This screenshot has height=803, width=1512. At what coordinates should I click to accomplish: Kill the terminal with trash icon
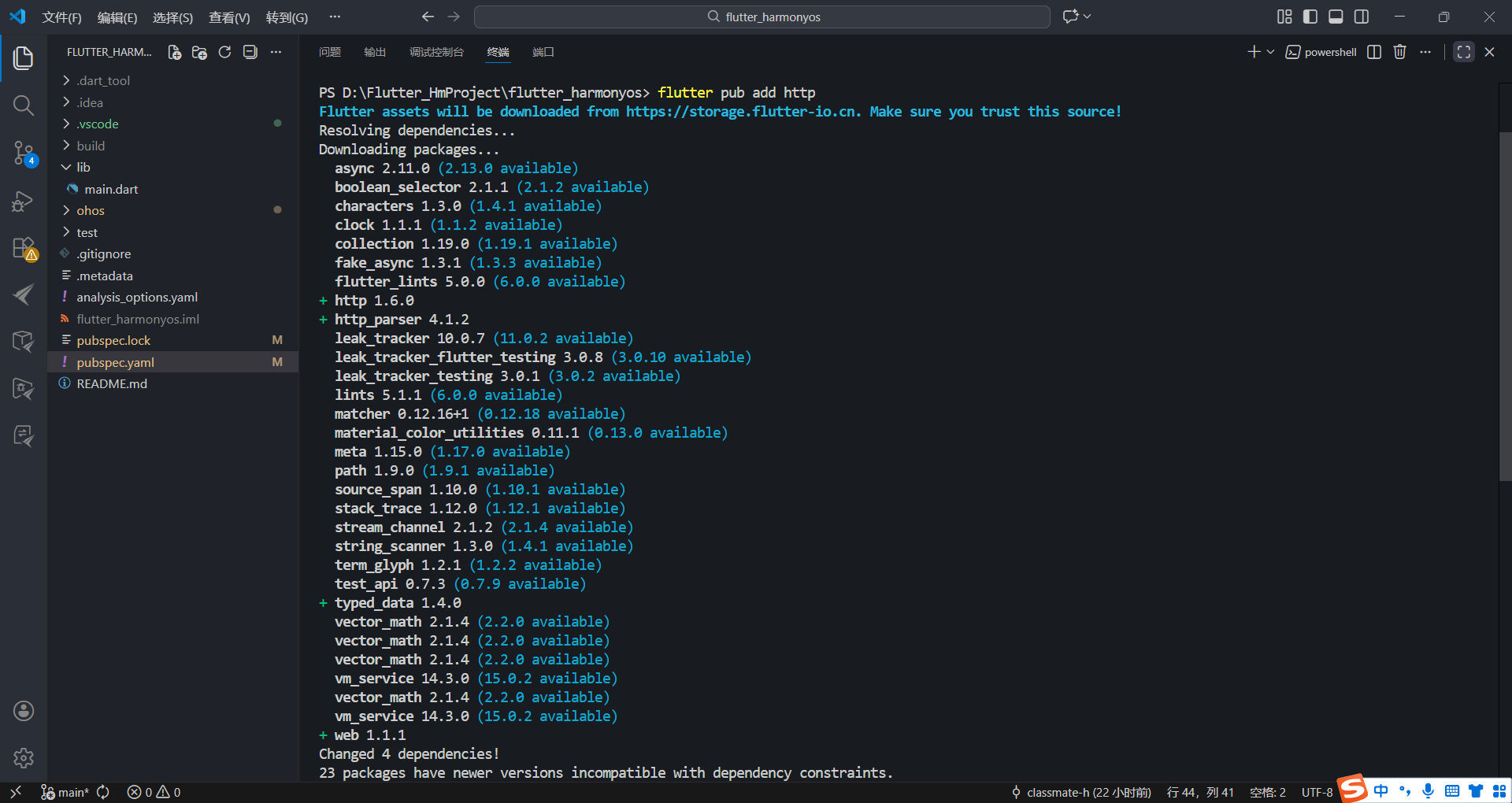(x=1399, y=52)
